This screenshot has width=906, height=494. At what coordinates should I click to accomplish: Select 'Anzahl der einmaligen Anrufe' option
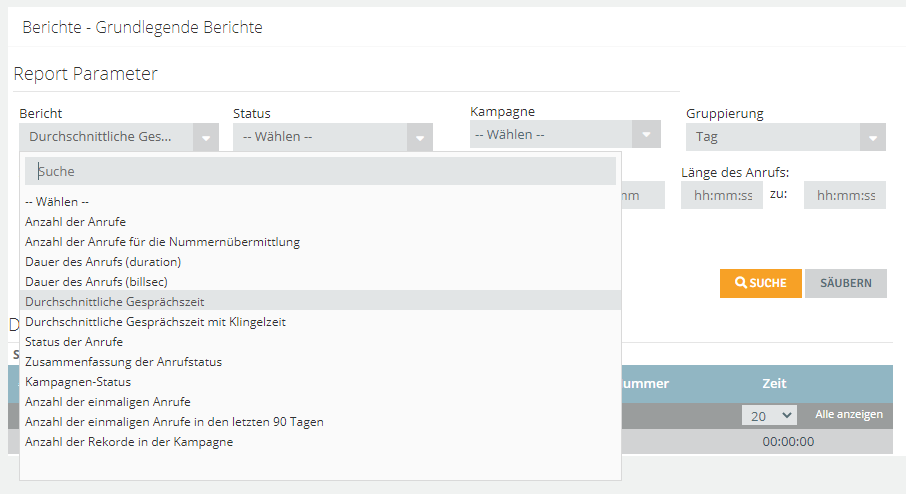[x=320, y=402]
